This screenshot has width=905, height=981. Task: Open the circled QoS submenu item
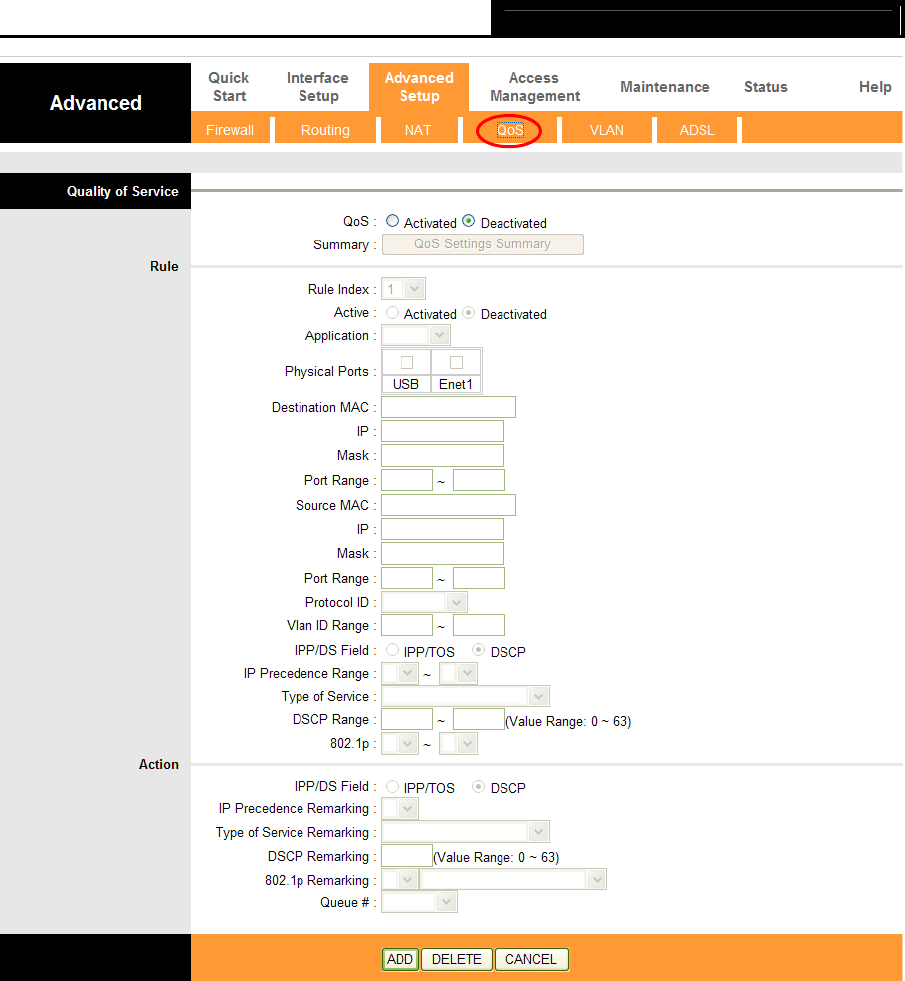click(510, 130)
